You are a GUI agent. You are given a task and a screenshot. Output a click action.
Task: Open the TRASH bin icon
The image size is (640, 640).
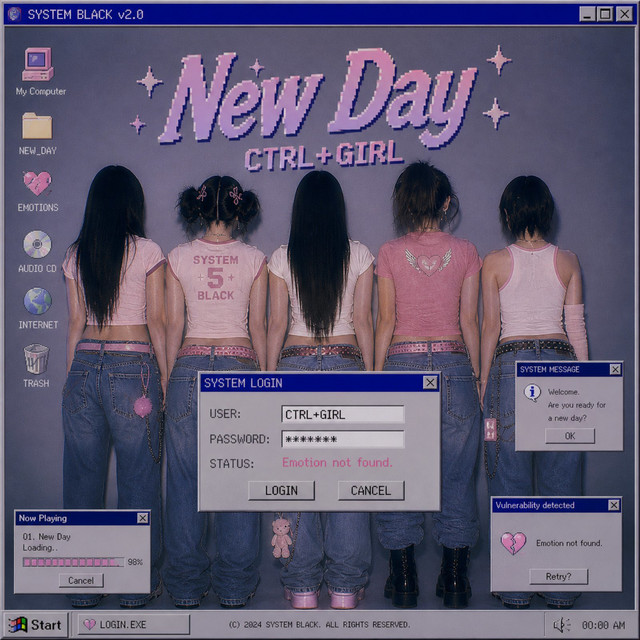click(x=36, y=359)
